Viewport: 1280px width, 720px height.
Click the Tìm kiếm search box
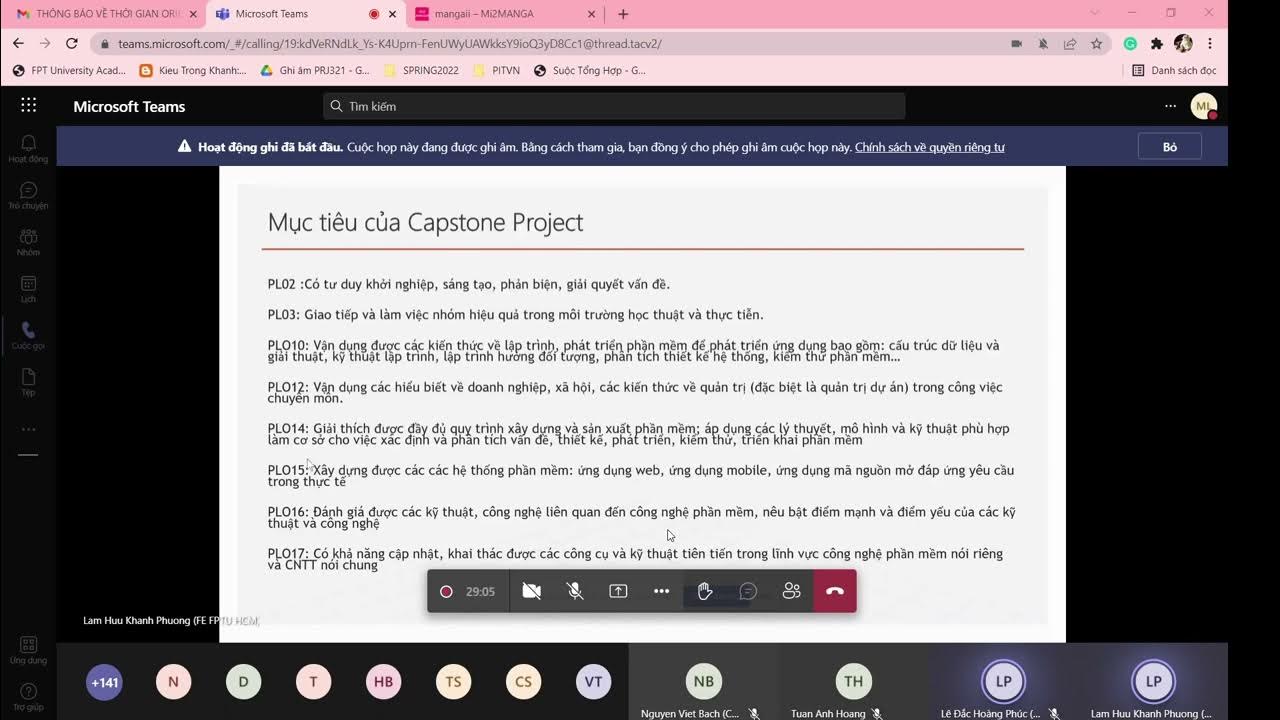coord(614,106)
